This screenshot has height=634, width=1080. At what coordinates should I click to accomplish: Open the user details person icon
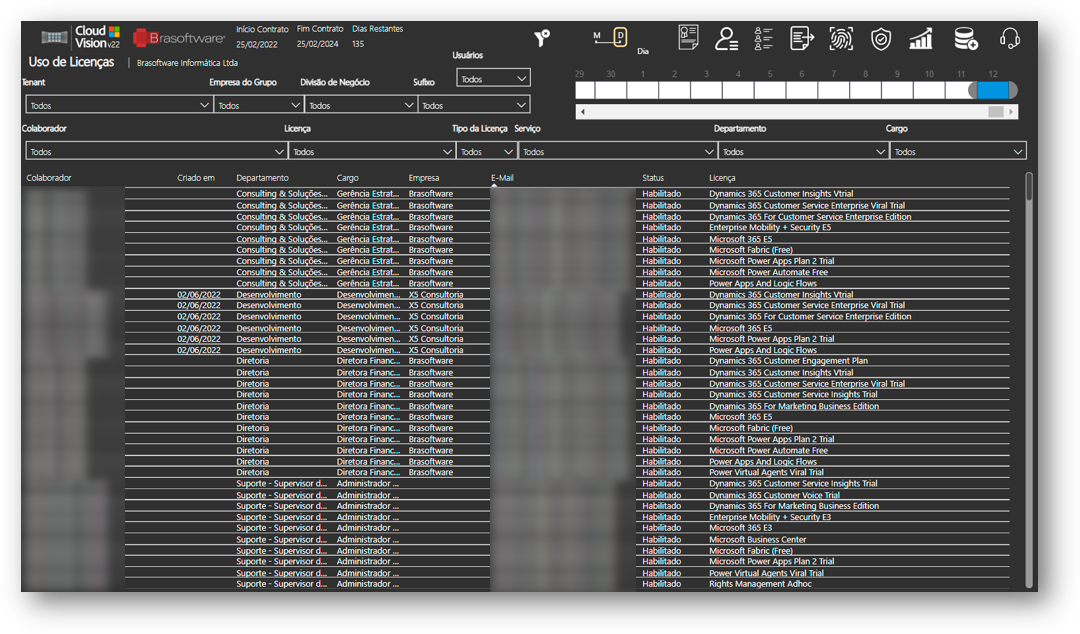click(726, 39)
